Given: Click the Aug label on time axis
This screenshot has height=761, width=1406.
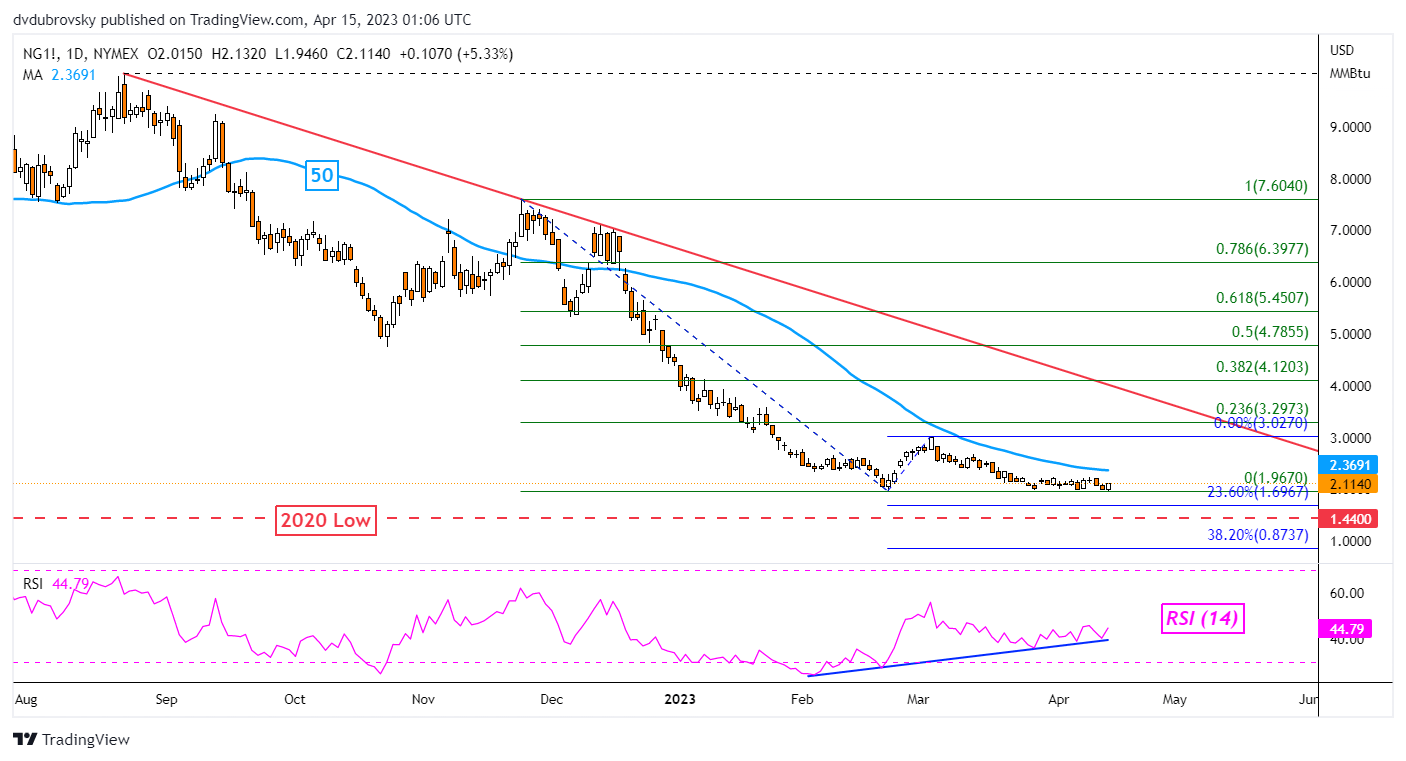Looking at the screenshot, I should [28, 700].
